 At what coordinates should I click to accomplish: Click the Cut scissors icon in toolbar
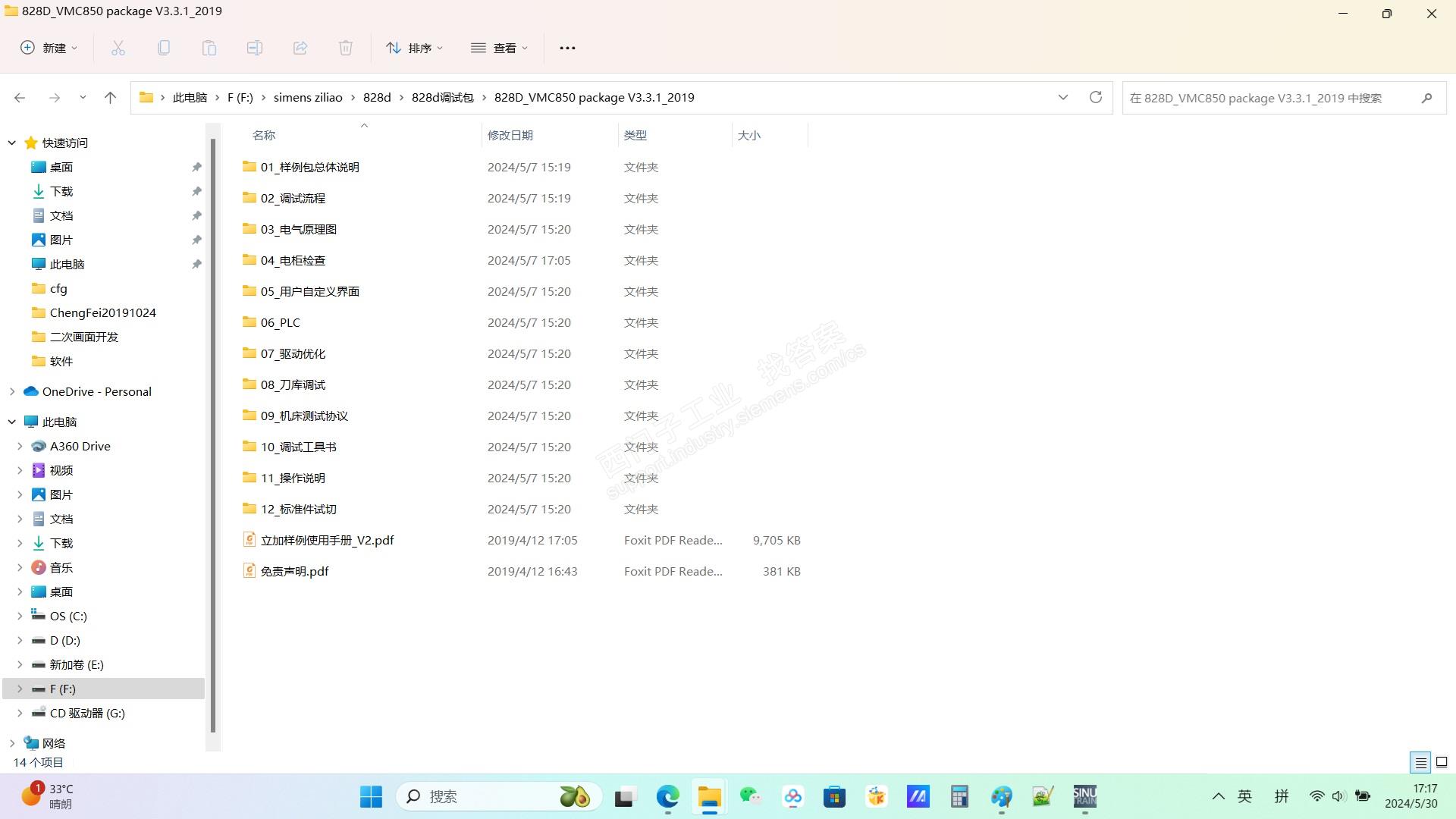[x=118, y=48]
